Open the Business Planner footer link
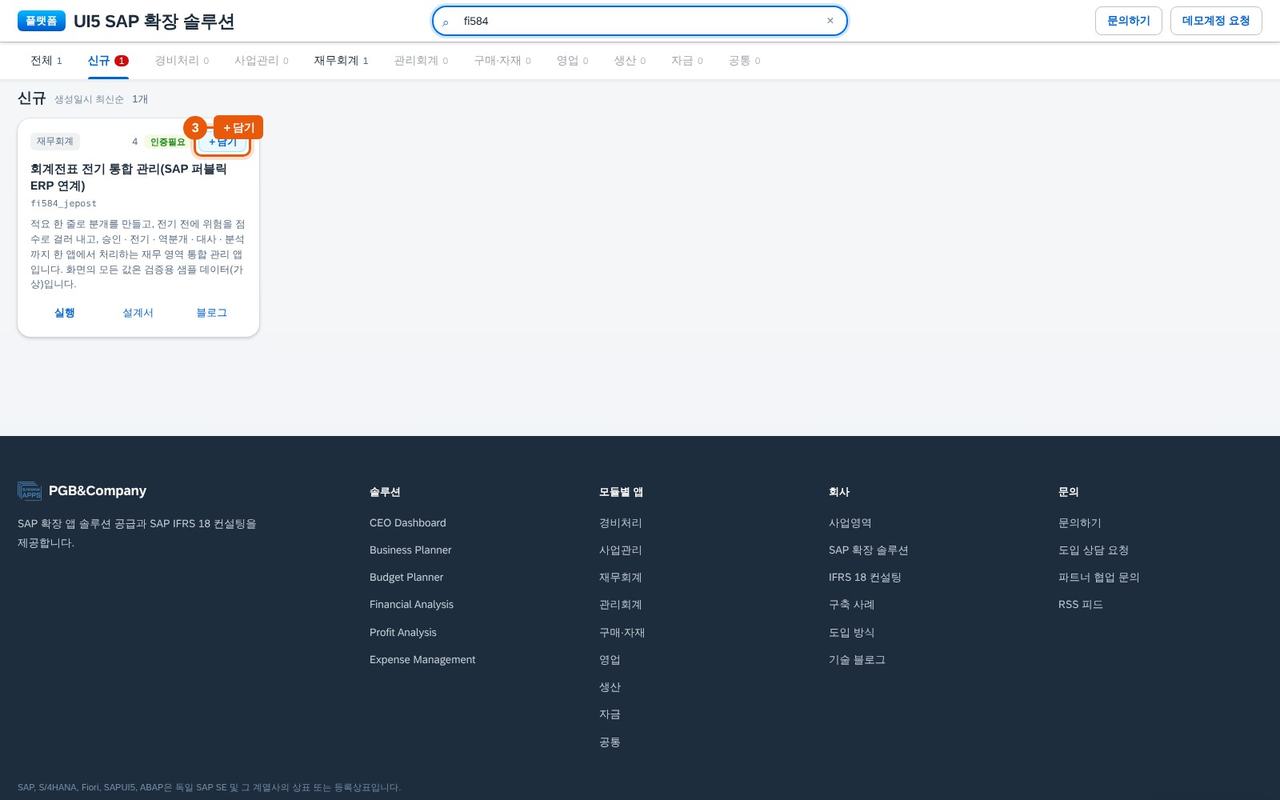This screenshot has width=1280, height=800. click(410, 550)
